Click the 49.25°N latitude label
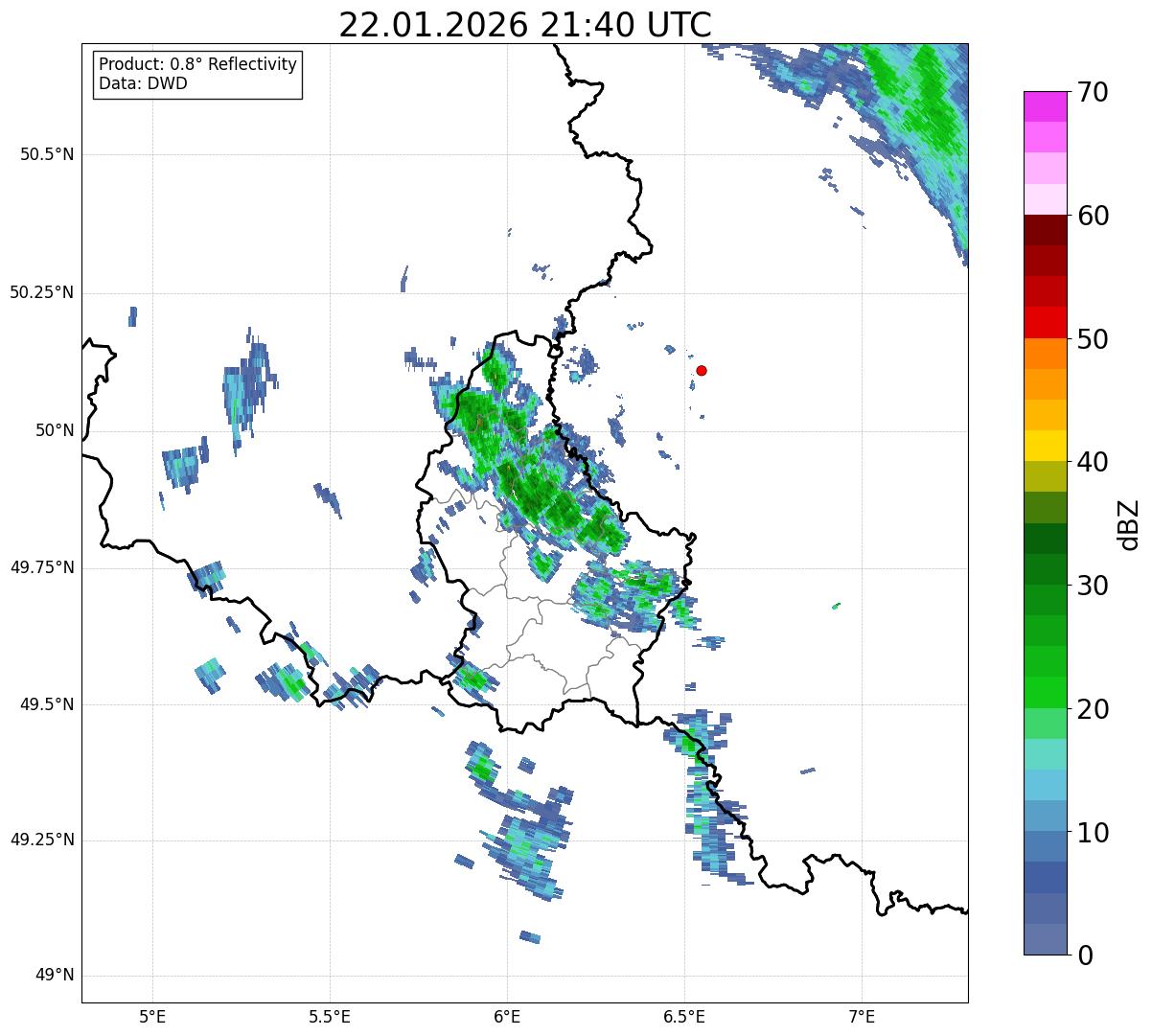The width and height of the screenshot is (1152, 1036). click(41, 840)
